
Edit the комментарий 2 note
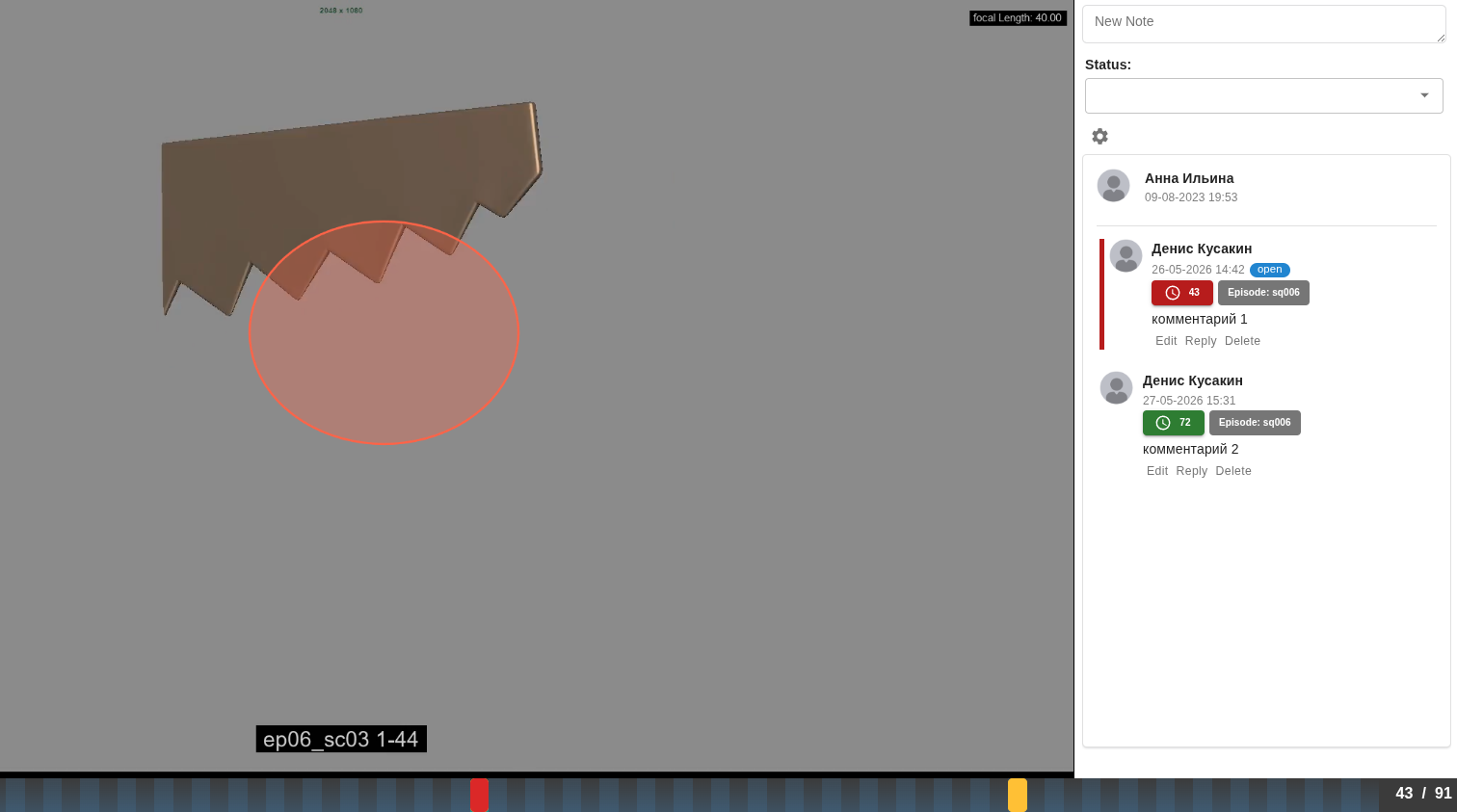(x=1157, y=471)
